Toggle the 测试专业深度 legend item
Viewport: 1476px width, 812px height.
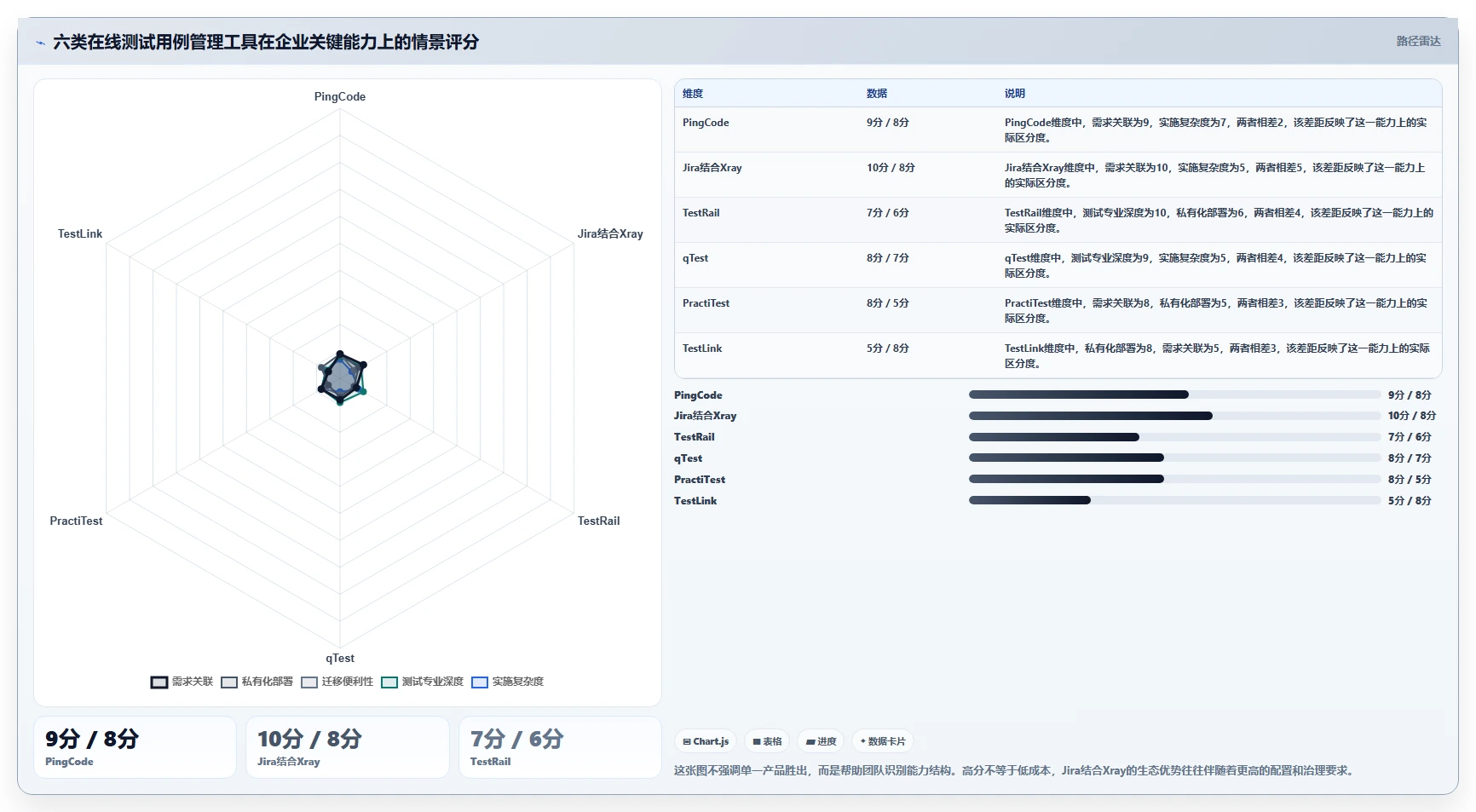423,682
